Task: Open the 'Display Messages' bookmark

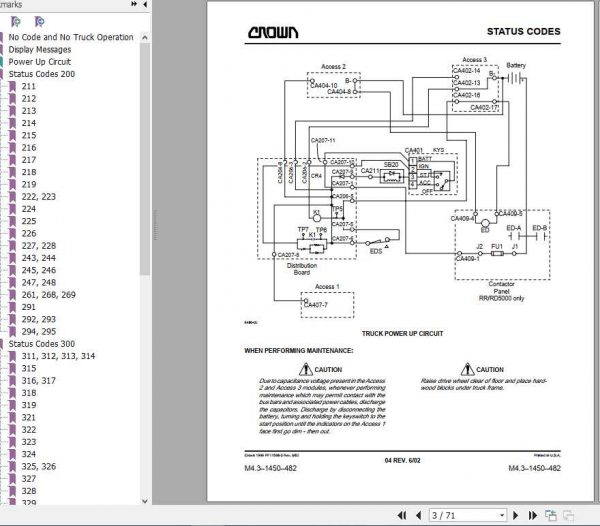Action: 40,49
